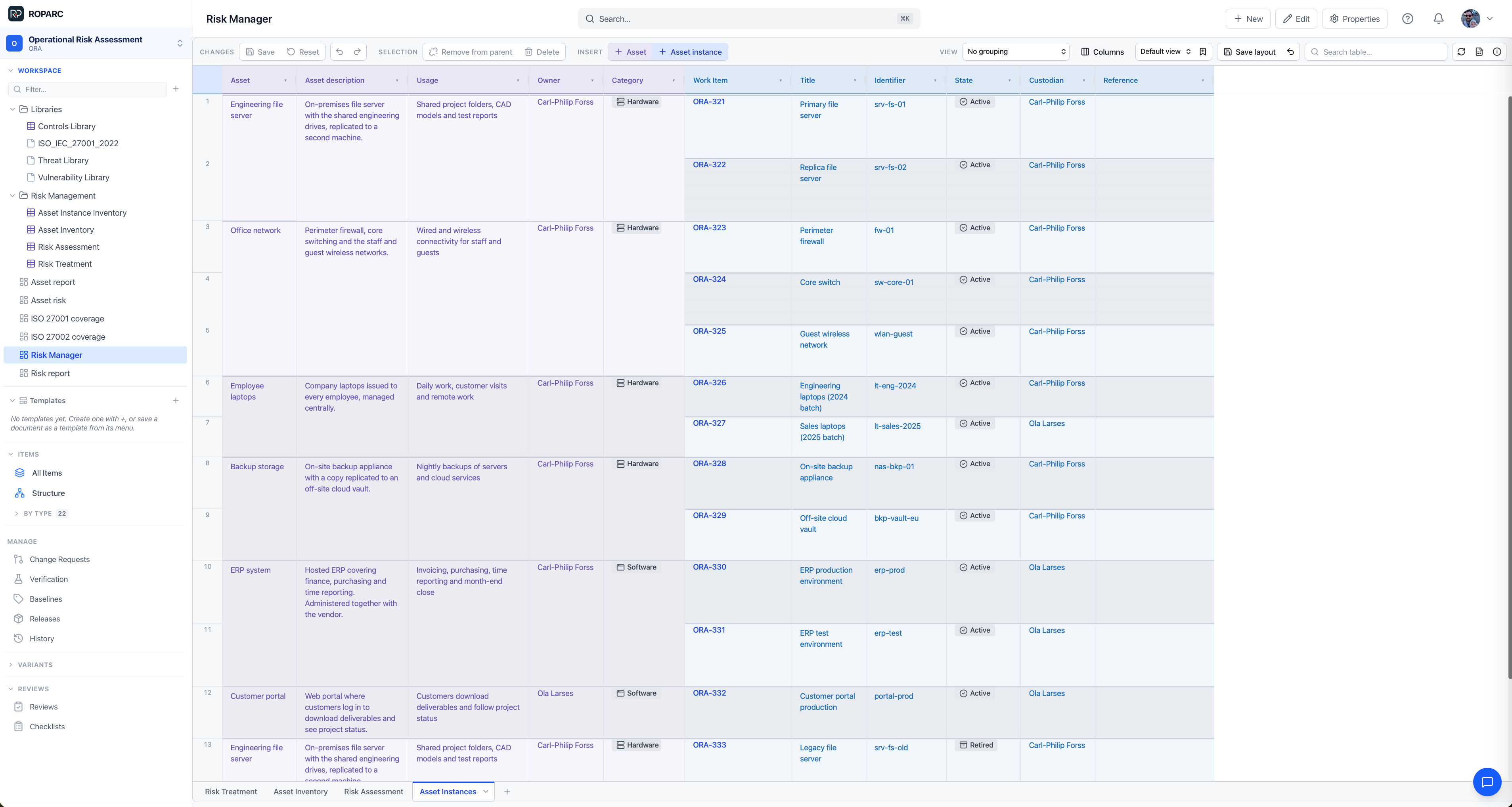This screenshot has height=807, width=1512.
Task: Click the refresh table icon
Action: click(1462, 52)
